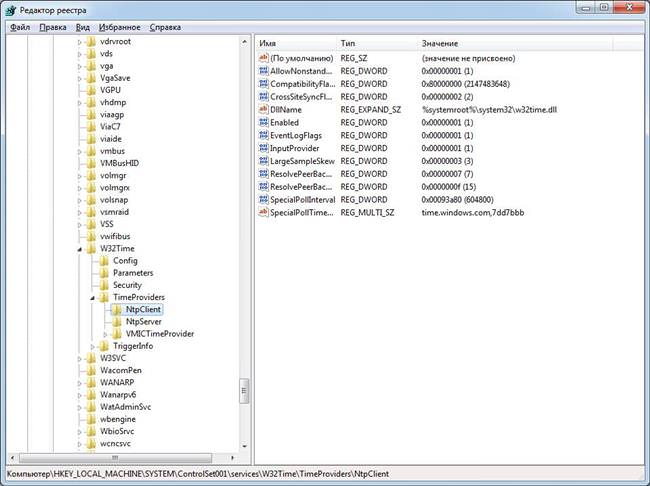Click the DllName string value icon
This screenshot has width=650, height=486.
[x=263, y=109]
